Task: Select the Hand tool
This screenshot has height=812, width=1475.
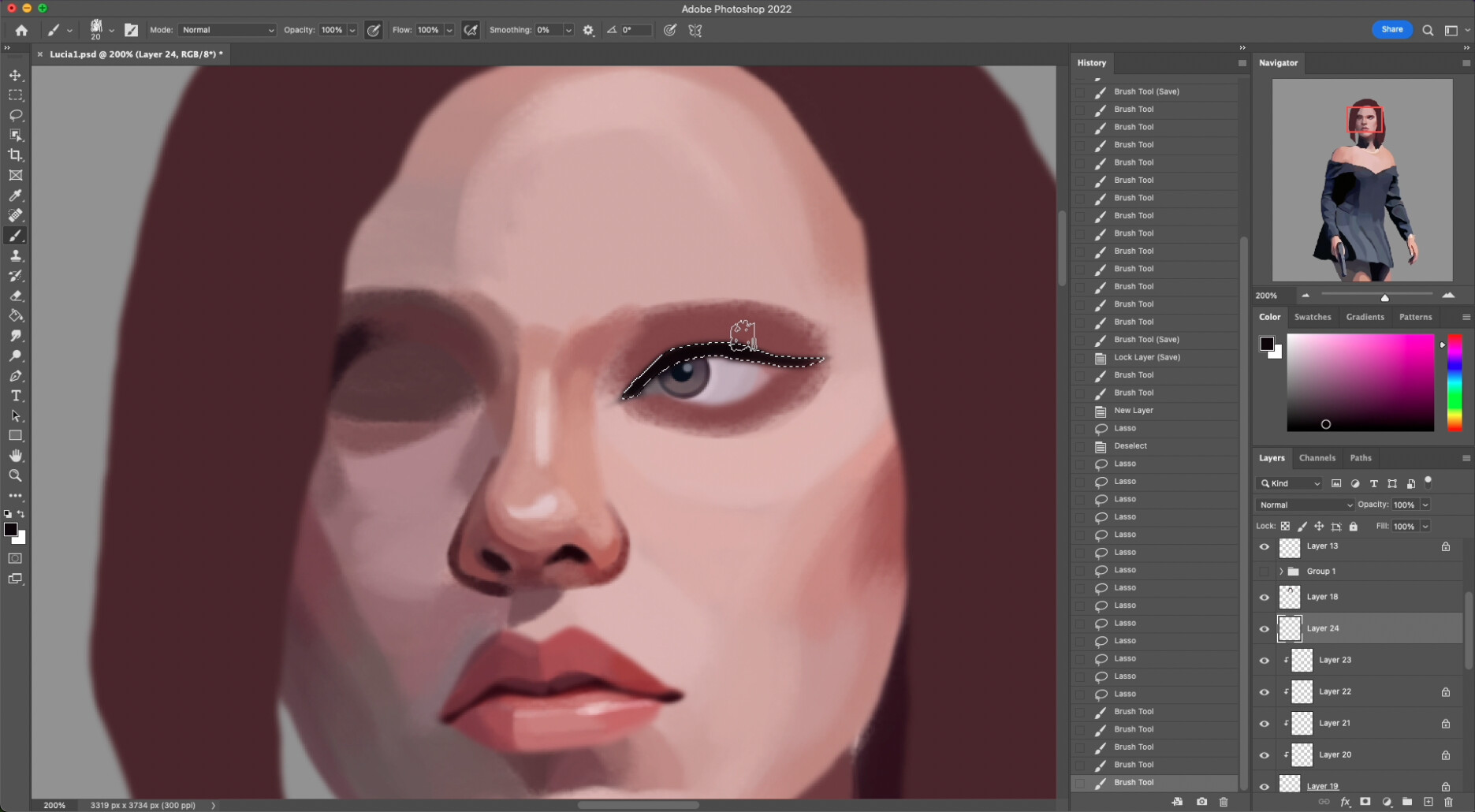Action: pyautogui.click(x=16, y=456)
